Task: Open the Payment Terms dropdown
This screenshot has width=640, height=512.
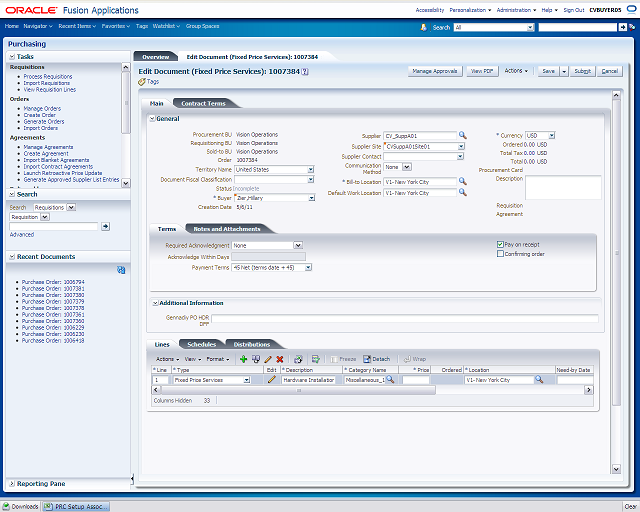Action: [x=308, y=267]
